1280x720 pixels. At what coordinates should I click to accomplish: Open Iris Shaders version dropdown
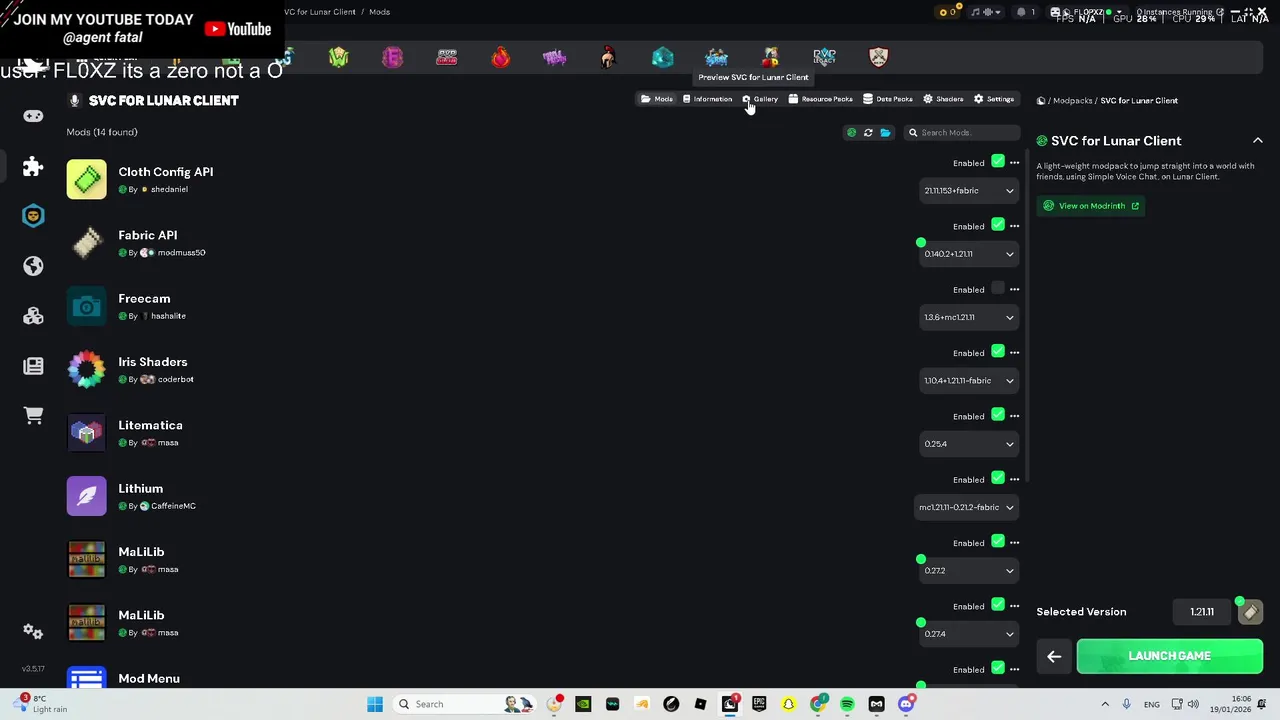pyautogui.click(x=968, y=381)
